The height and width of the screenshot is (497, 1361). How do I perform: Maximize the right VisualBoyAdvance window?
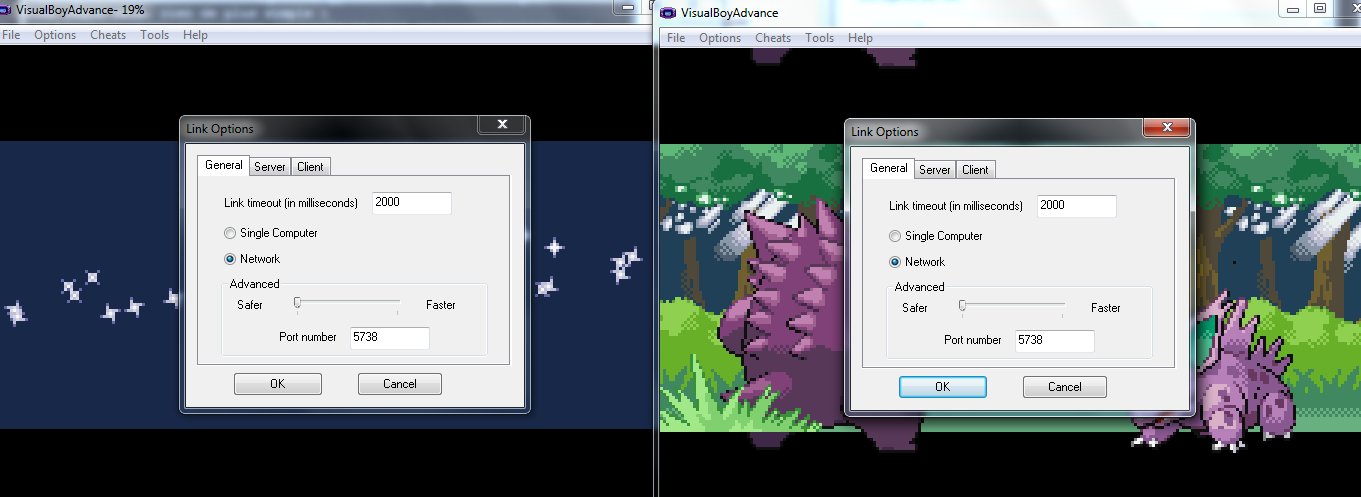tap(1320, 8)
